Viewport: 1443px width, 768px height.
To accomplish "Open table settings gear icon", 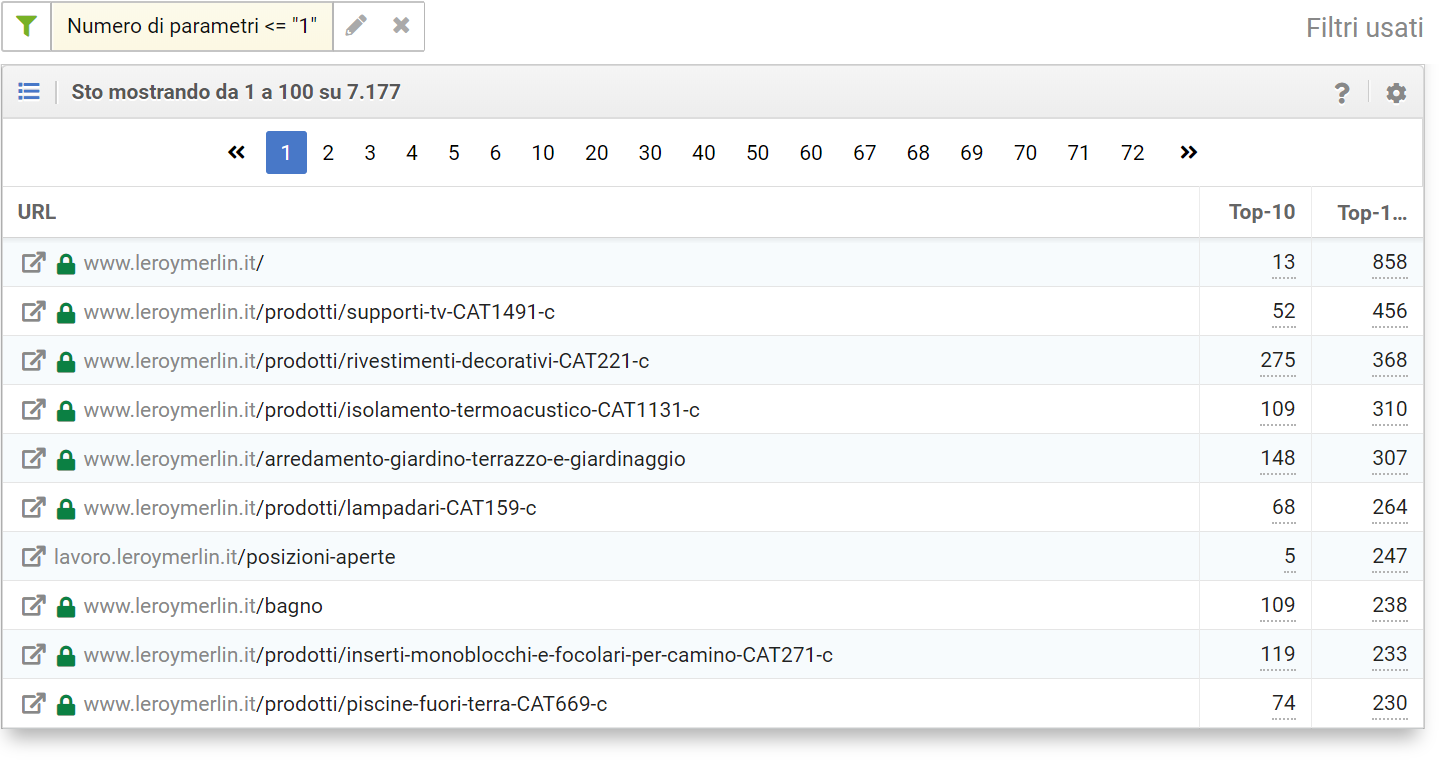I will (1396, 93).
